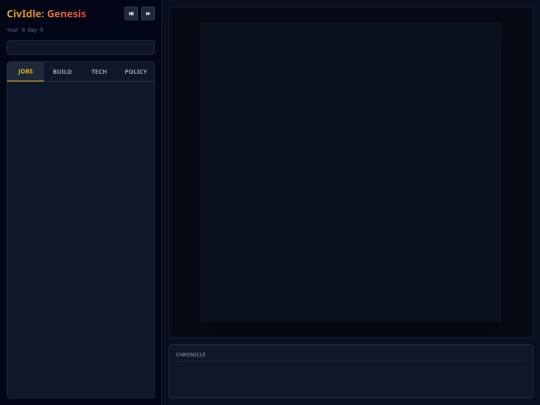Switch to the BUILD tab
This screenshot has height=405, width=540.
pos(62,72)
